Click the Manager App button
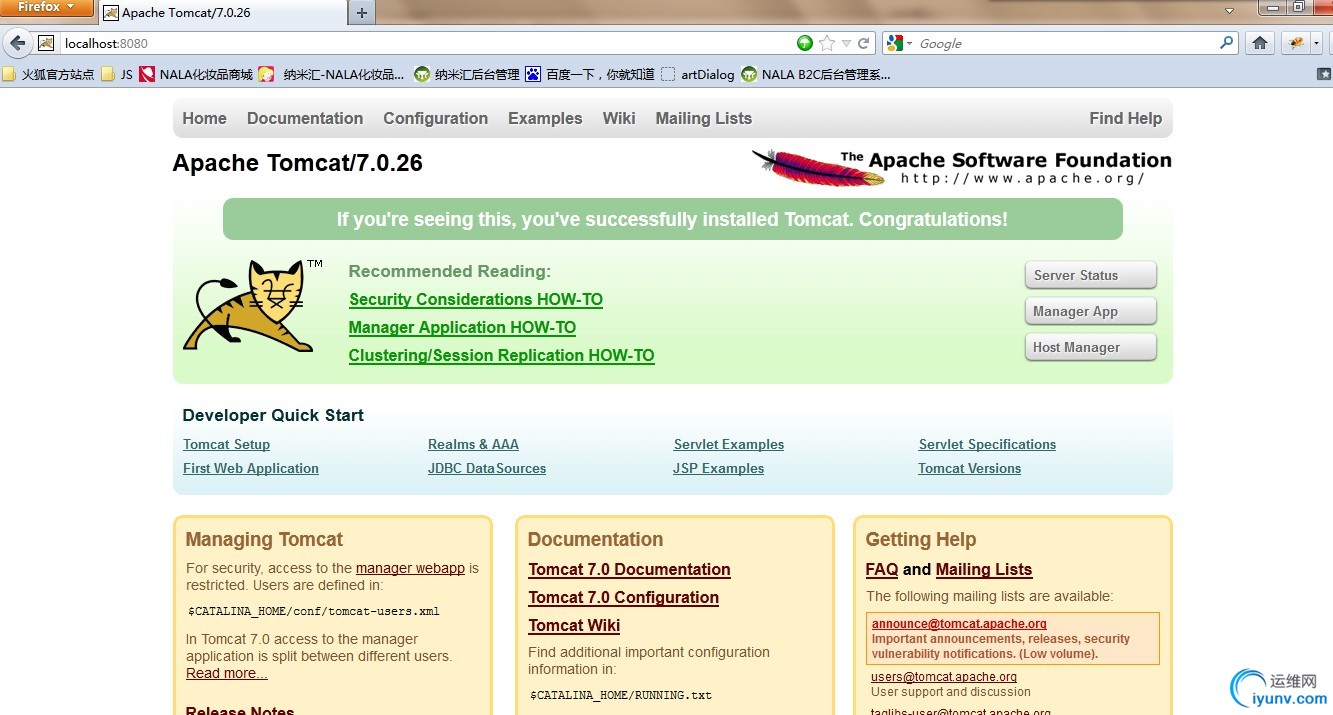1333x715 pixels. pos(1091,311)
